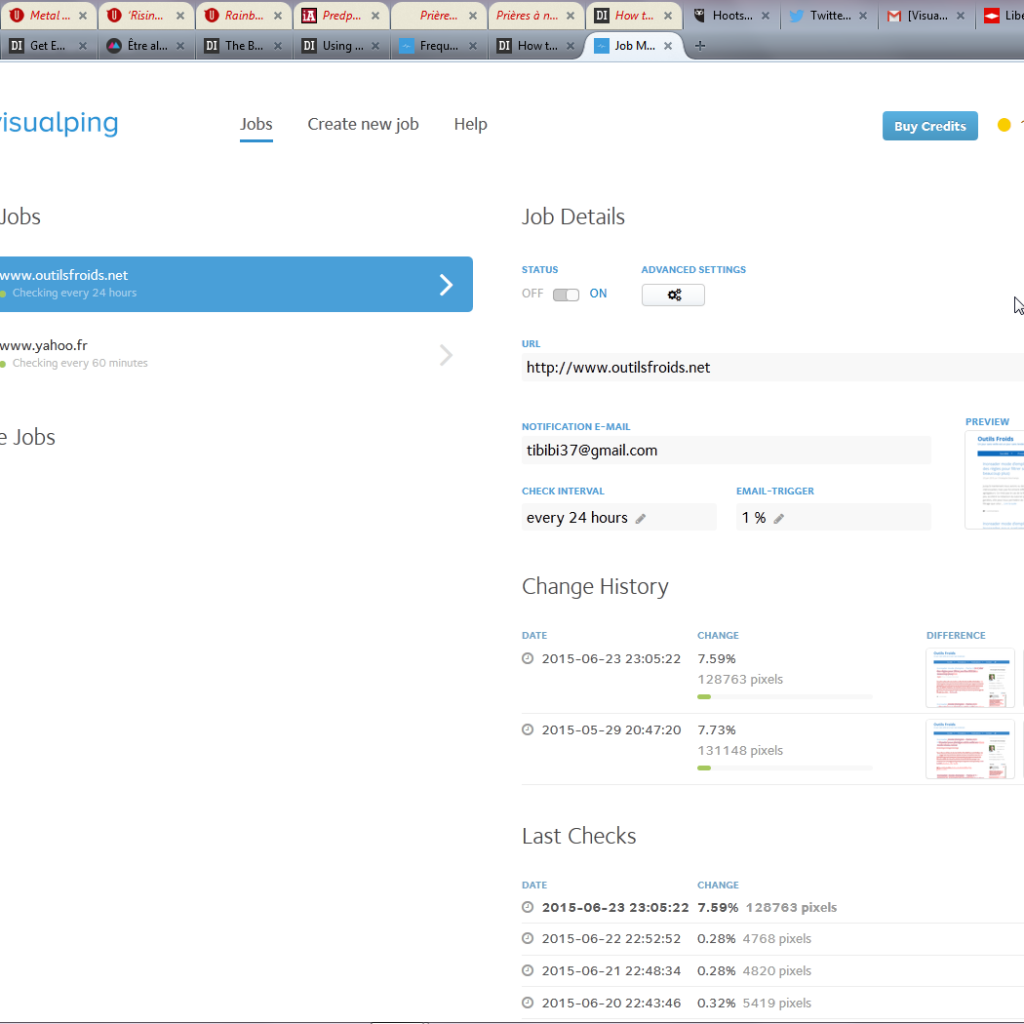Switch to the Prière... browser tab
Screen dimensions: 1024x1024
coord(439,16)
